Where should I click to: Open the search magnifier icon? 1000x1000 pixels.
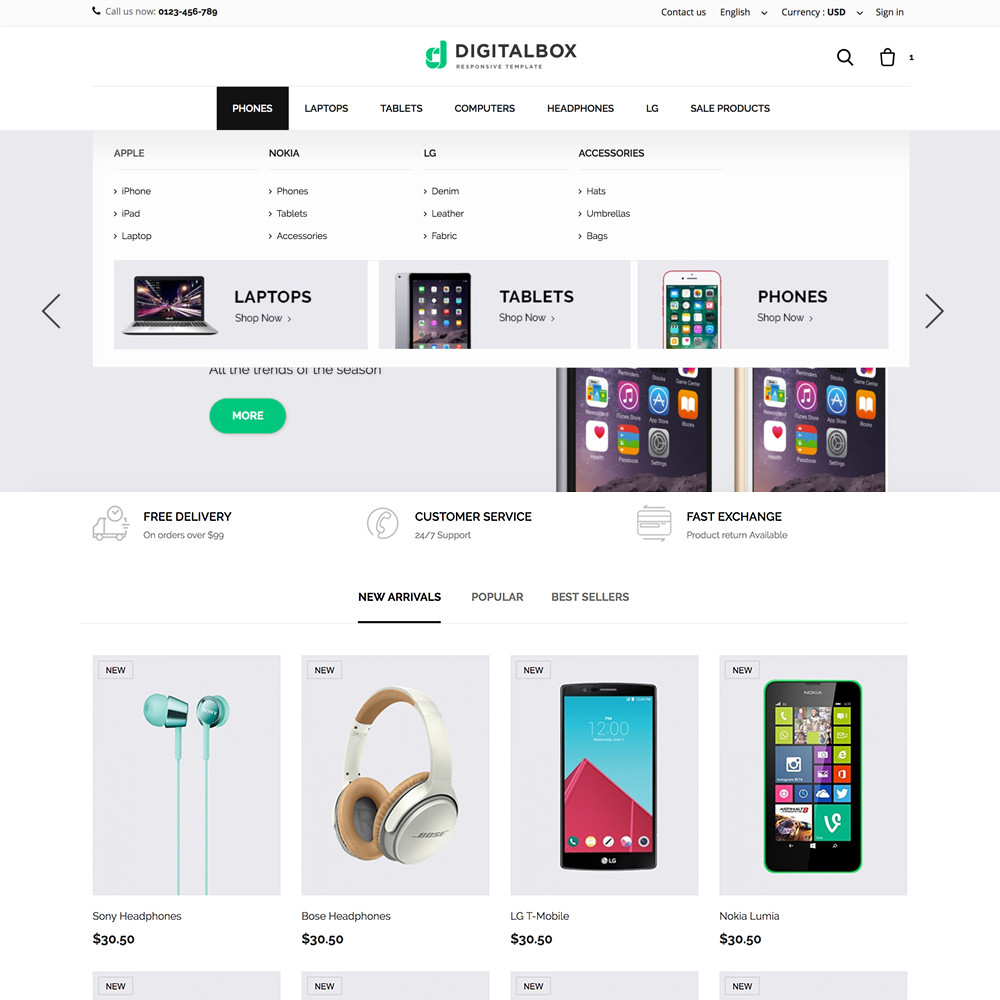tap(844, 57)
